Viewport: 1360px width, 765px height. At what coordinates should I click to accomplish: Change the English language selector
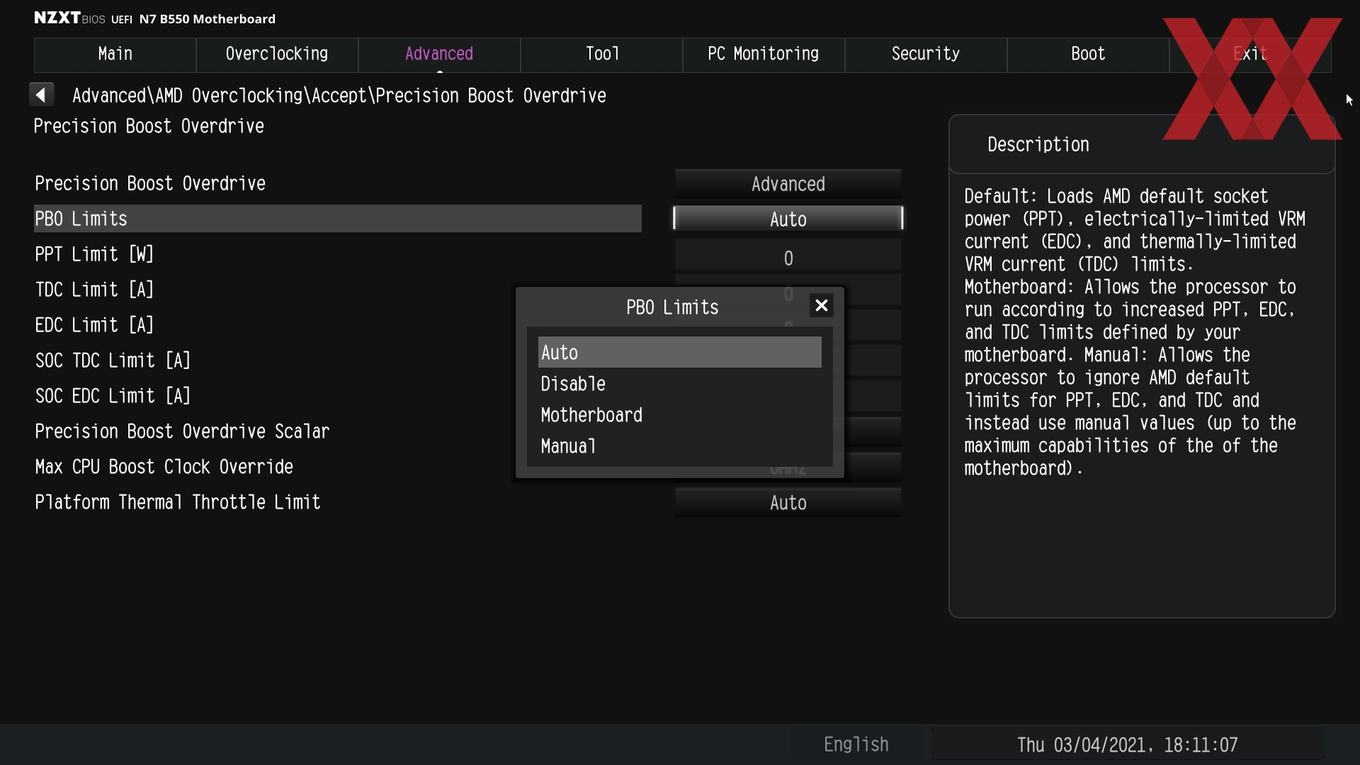click(856, 744)
